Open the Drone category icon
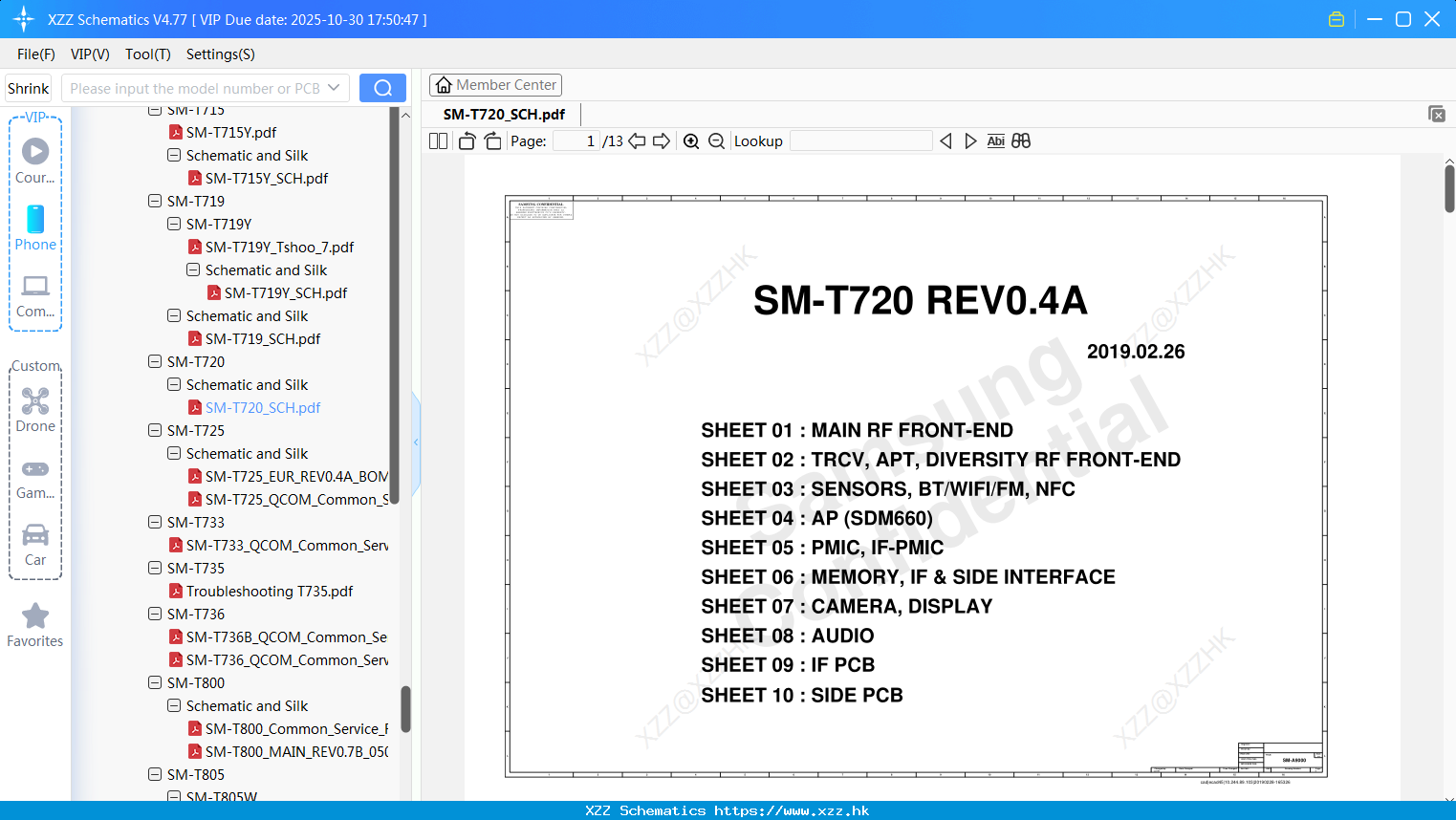 [x=35, y=400]
